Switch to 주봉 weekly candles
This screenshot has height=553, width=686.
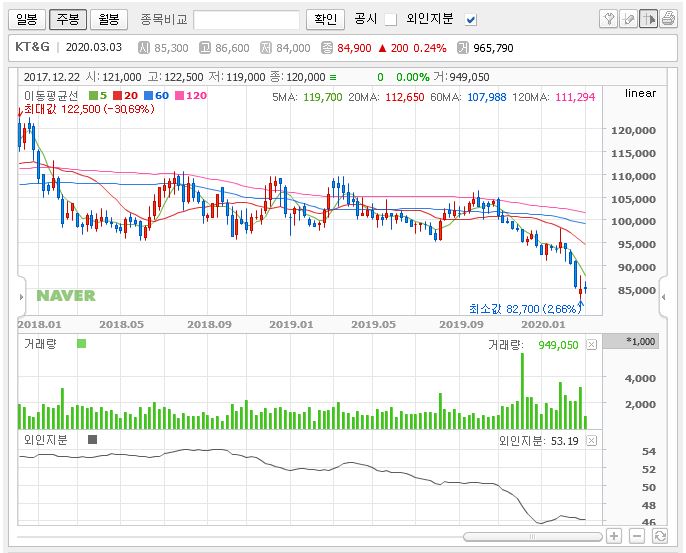click(x=68, y=19)
